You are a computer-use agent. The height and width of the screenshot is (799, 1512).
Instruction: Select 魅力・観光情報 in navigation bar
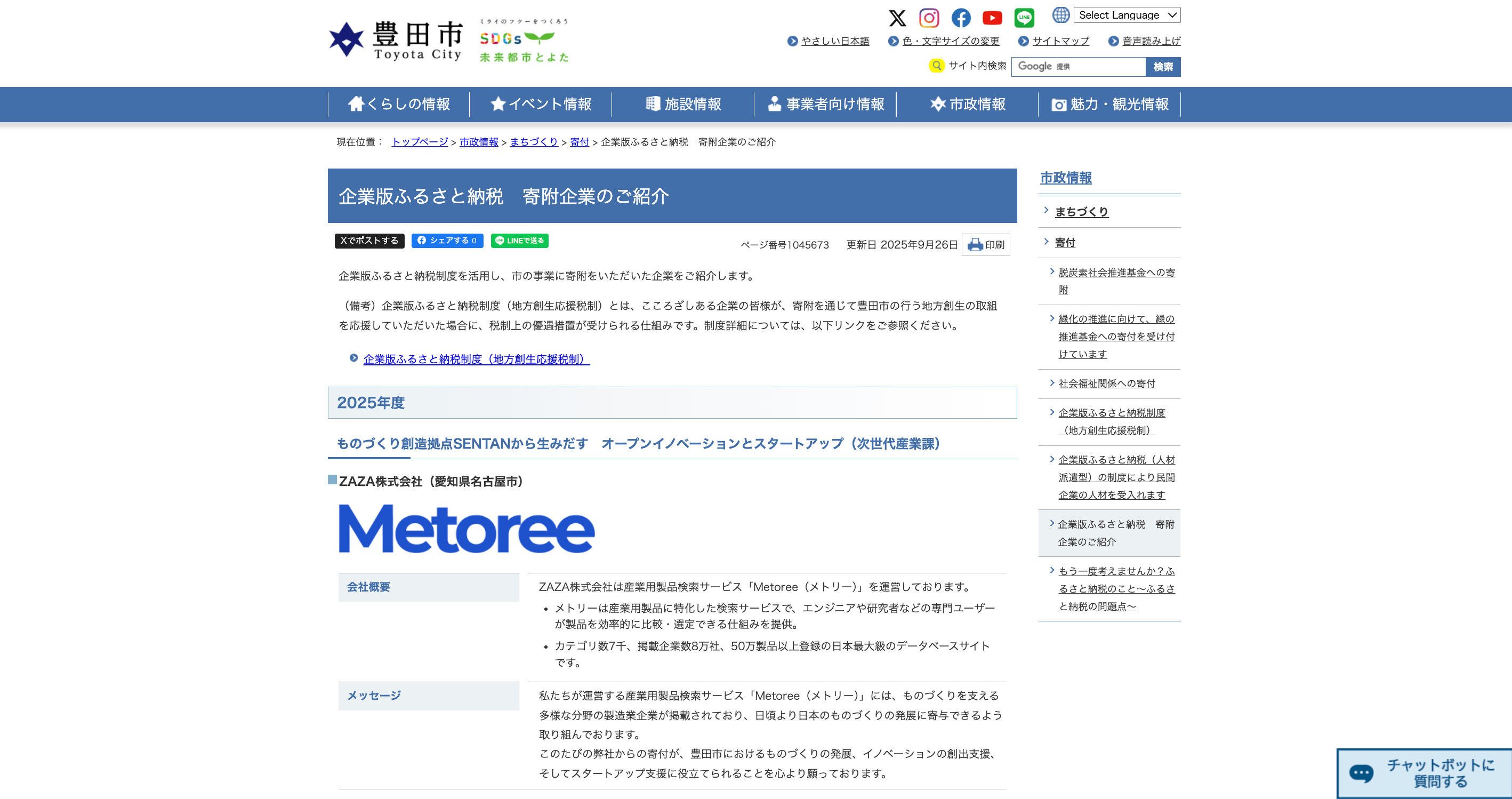click(1109, 105)
